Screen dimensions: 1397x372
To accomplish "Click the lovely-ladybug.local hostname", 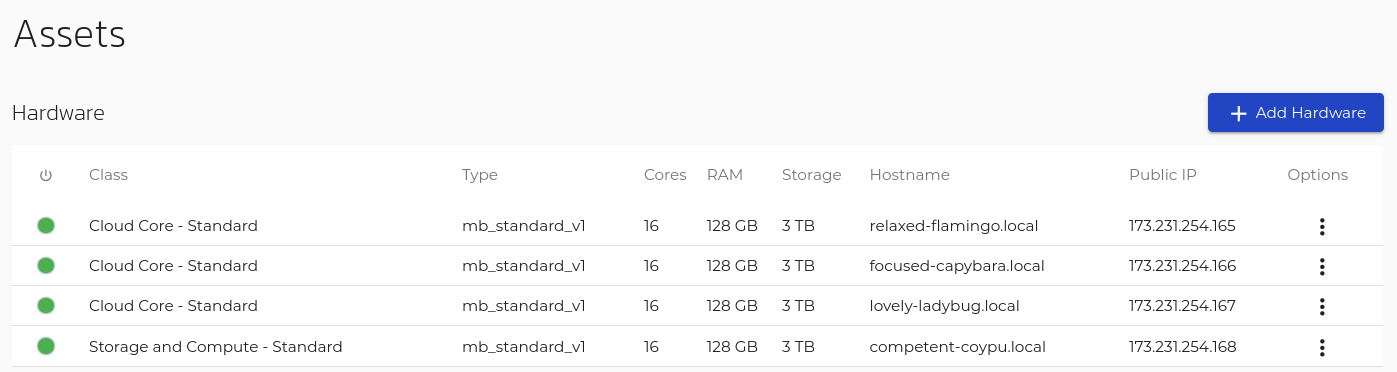I will (945, 306).
